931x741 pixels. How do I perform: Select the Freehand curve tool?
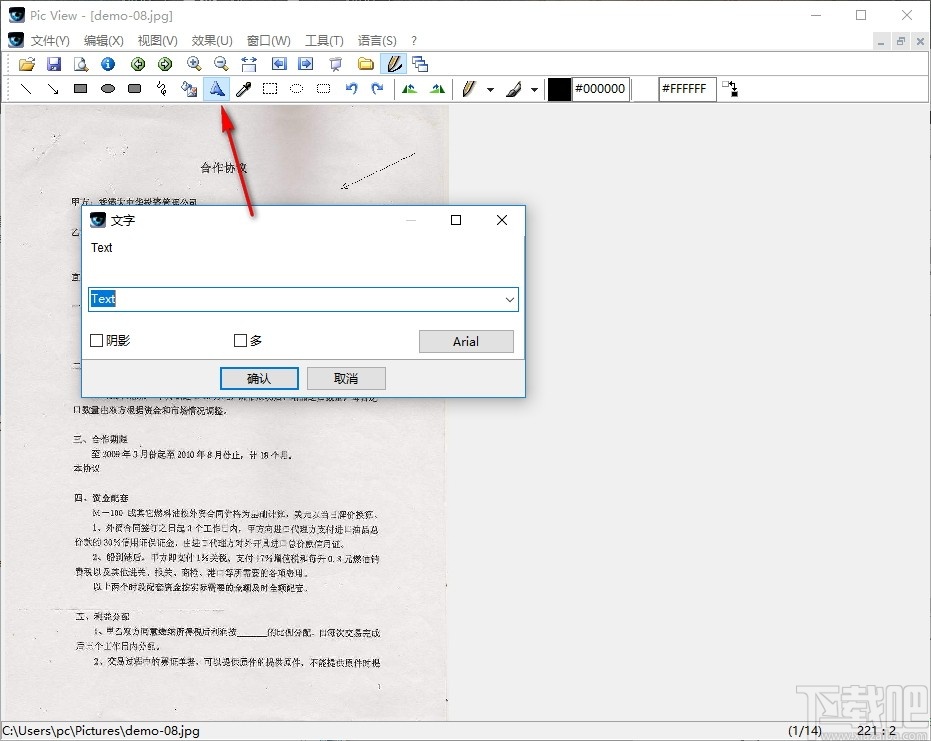[162, 89]
